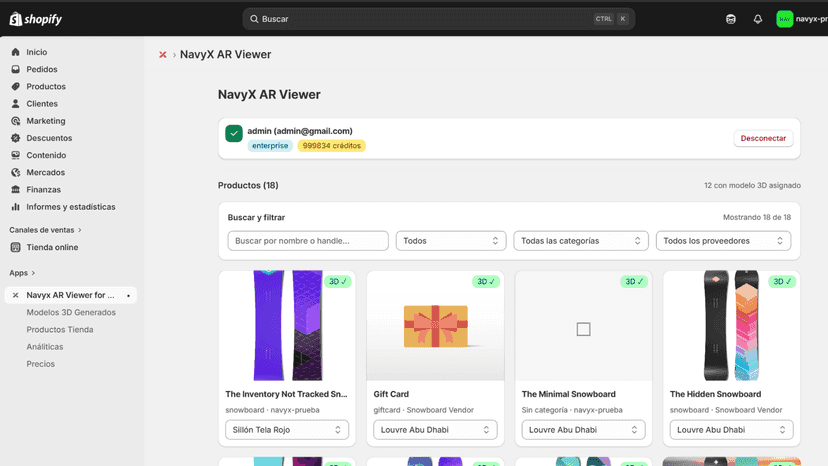Viewport: 828px width, 466px height.
Task: Select Navyx AR Viewer for... app entry
Action: 71,295
